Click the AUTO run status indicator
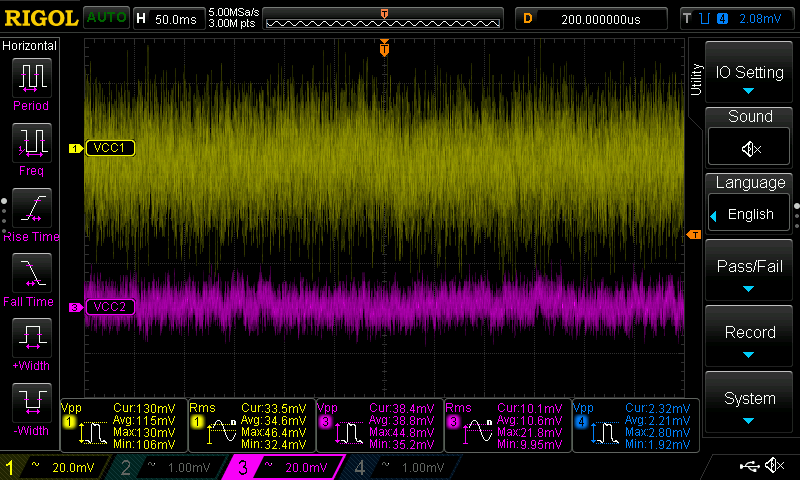The image size is (800, 480). [106, 18]
